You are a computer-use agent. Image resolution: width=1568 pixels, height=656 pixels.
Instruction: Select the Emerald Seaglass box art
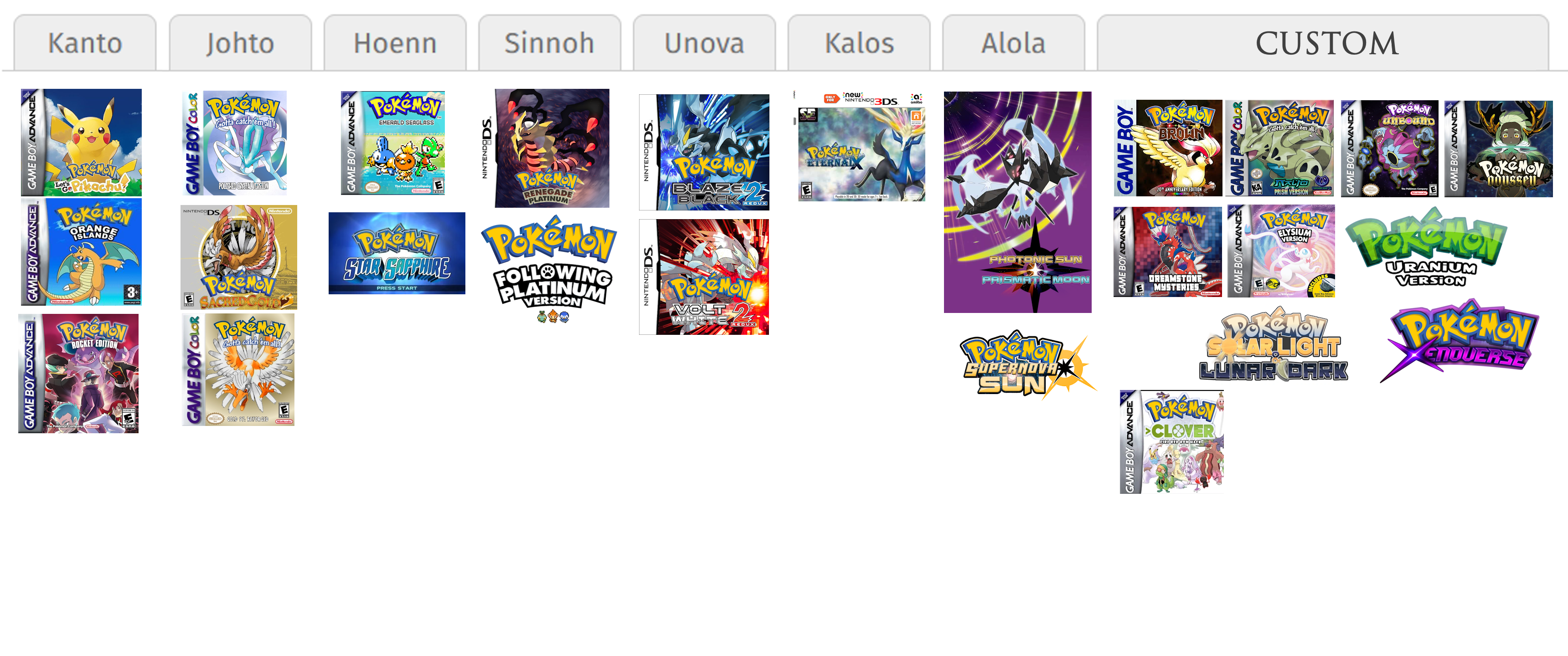392,143
